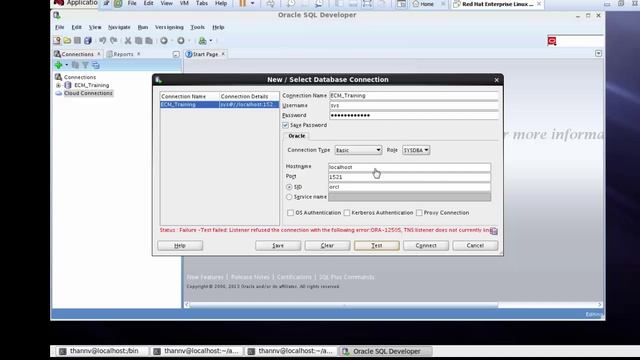Click the Open folder toolbar icon
Viewport: 640px width, 360px height.
tap(67, 40)
